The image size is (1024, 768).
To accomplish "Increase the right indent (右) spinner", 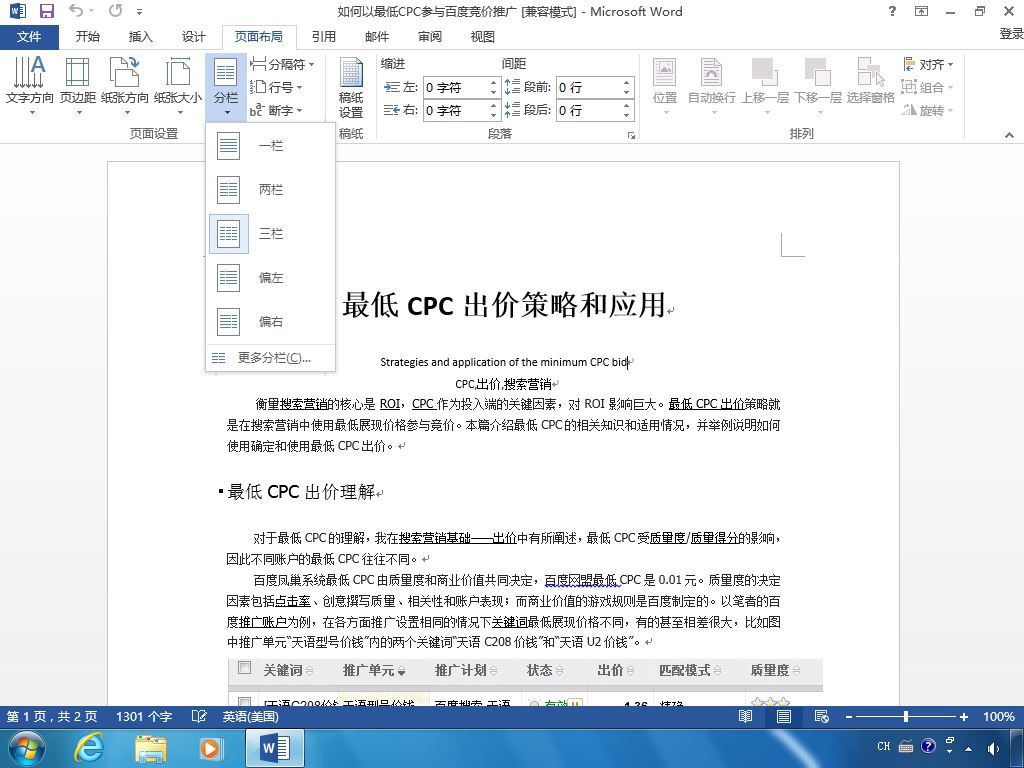I will click(x=494, y=106).
